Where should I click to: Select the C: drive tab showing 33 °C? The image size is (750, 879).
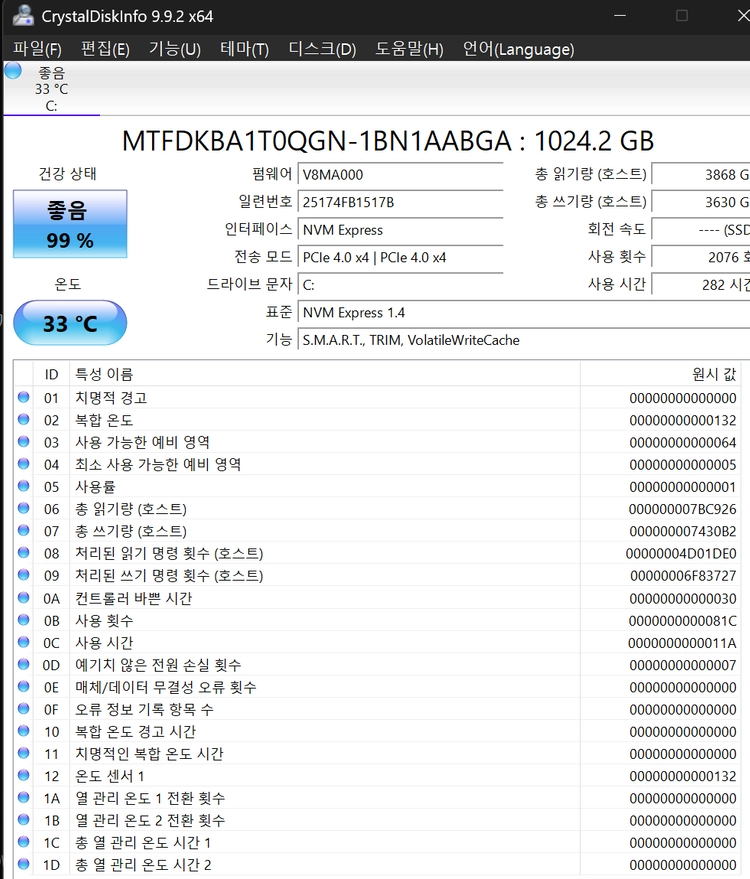(x=52, y=89)
